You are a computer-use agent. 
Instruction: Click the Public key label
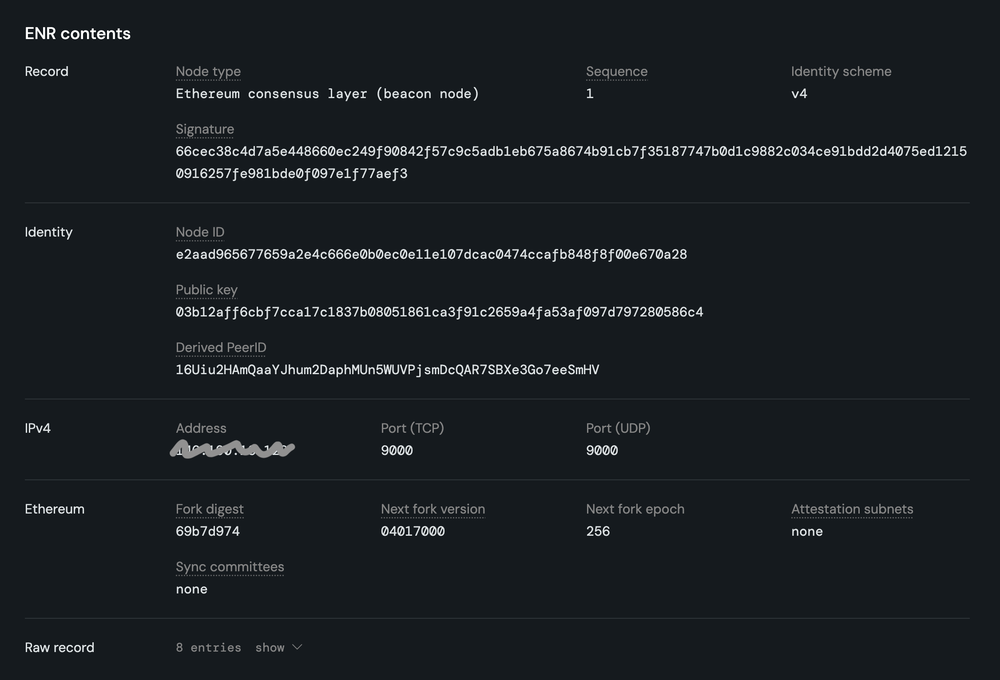pyautogui.click(x=207, y=290)
